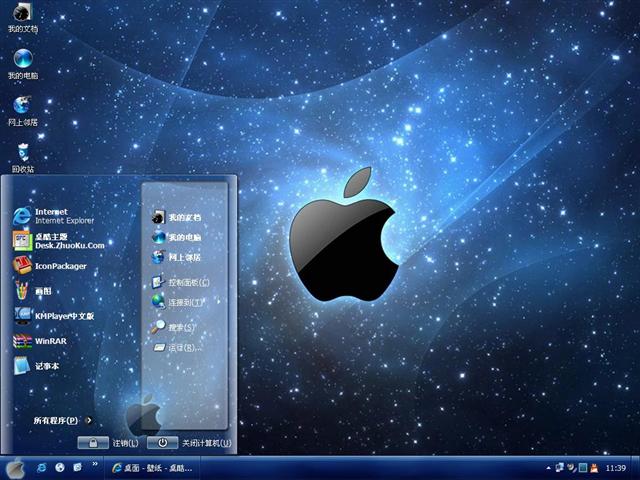This screenshot has height=480, width=640.
Task: Click the 11:39 taskbar clock
Action: pos(616,468)
